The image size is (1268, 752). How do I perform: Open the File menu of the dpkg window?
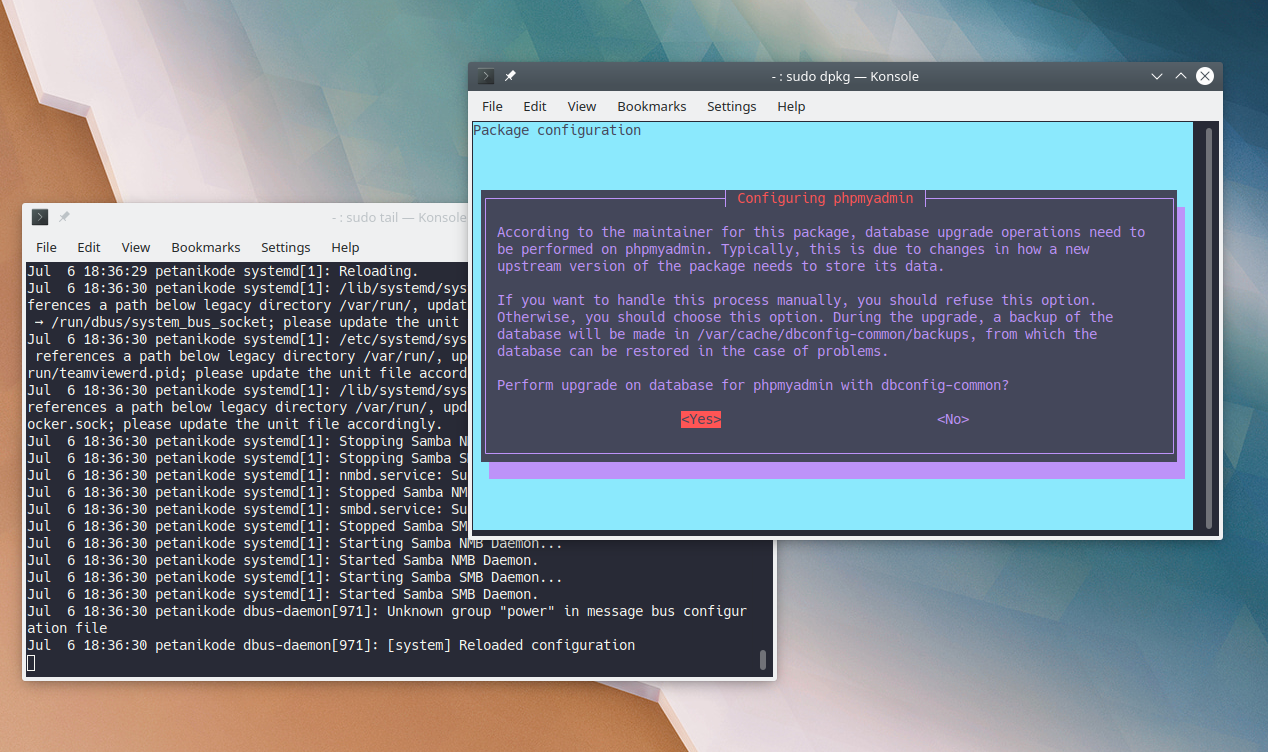[492, 106]
